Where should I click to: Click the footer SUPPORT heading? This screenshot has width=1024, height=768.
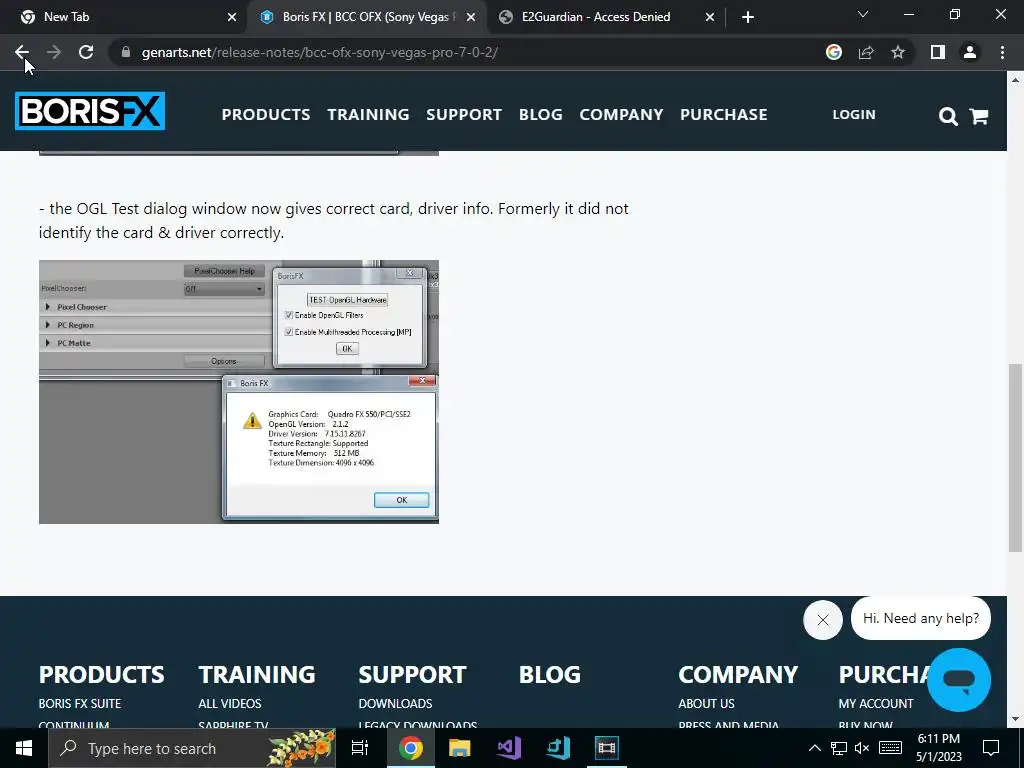pyautogui.click(x=412, y=675)
